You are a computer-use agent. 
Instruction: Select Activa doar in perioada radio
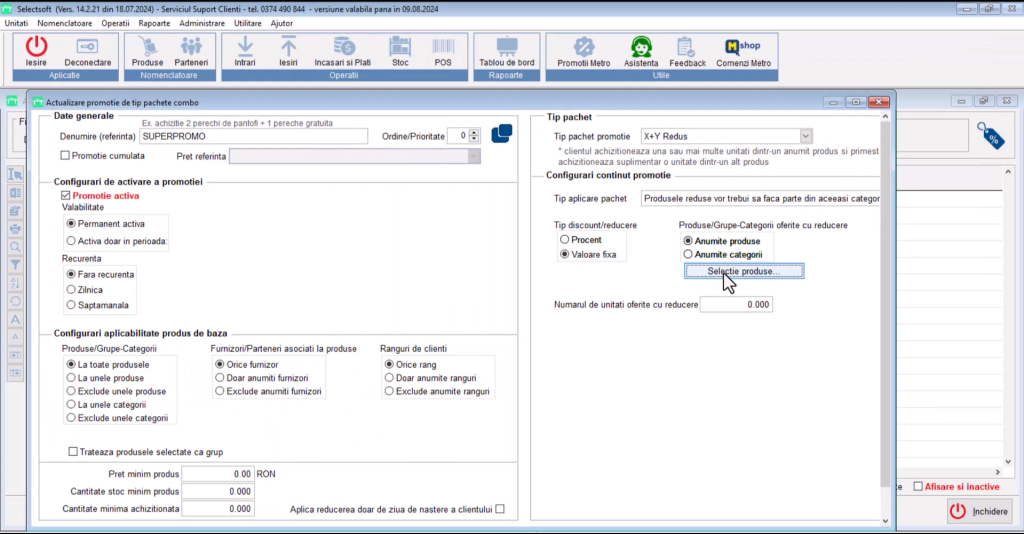pos(71,241)
